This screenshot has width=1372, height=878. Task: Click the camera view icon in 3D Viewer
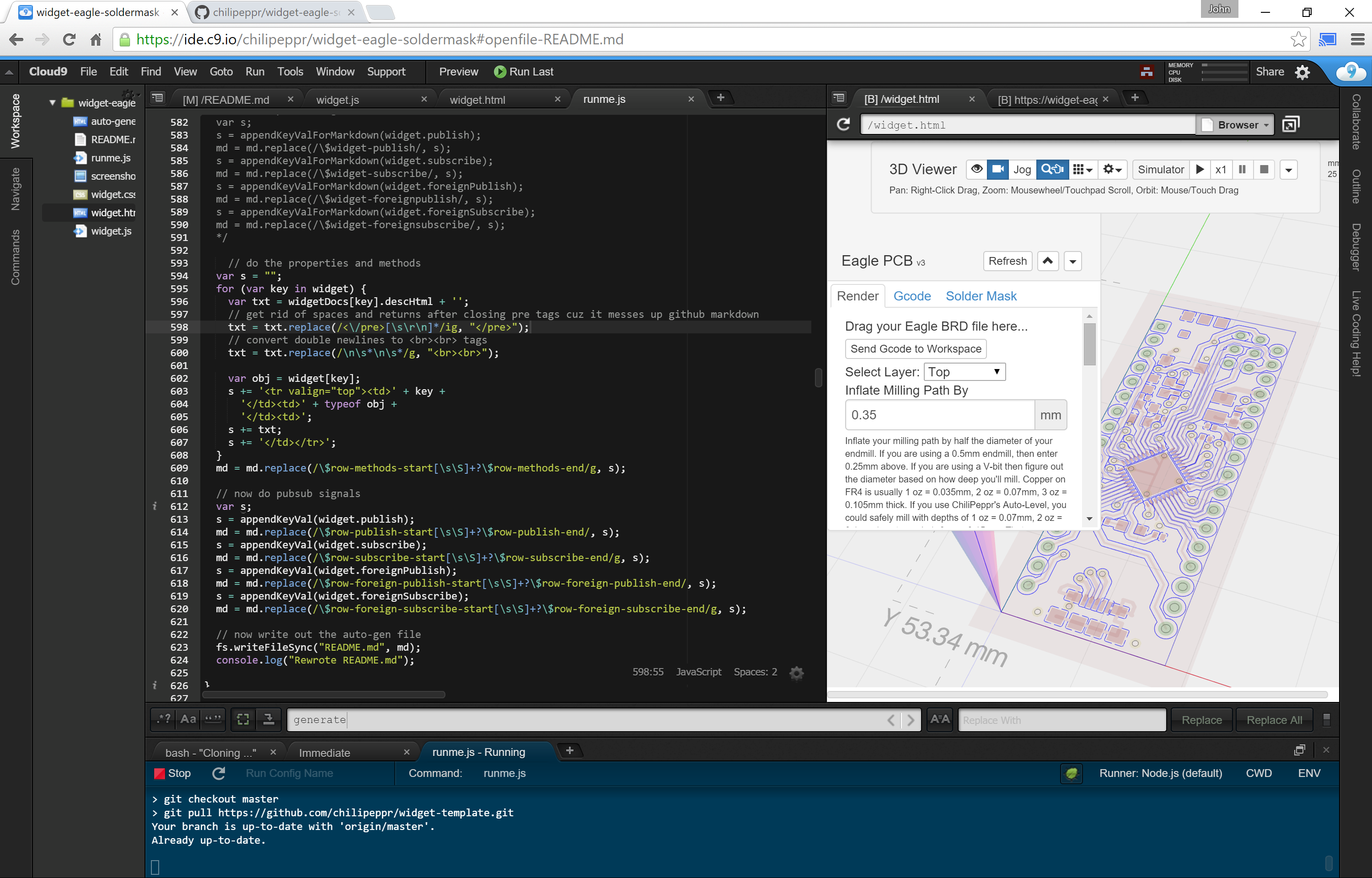tap(997, 169)
